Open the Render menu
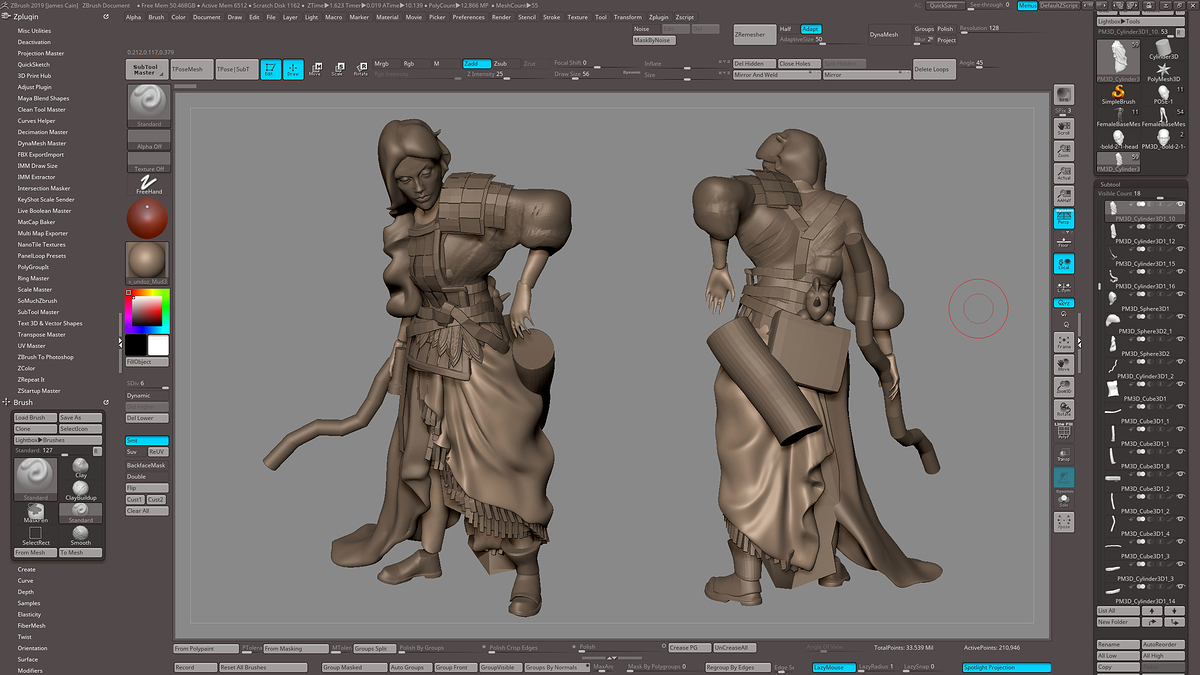This screenshot has height=675, width=1200. [501, 17]
